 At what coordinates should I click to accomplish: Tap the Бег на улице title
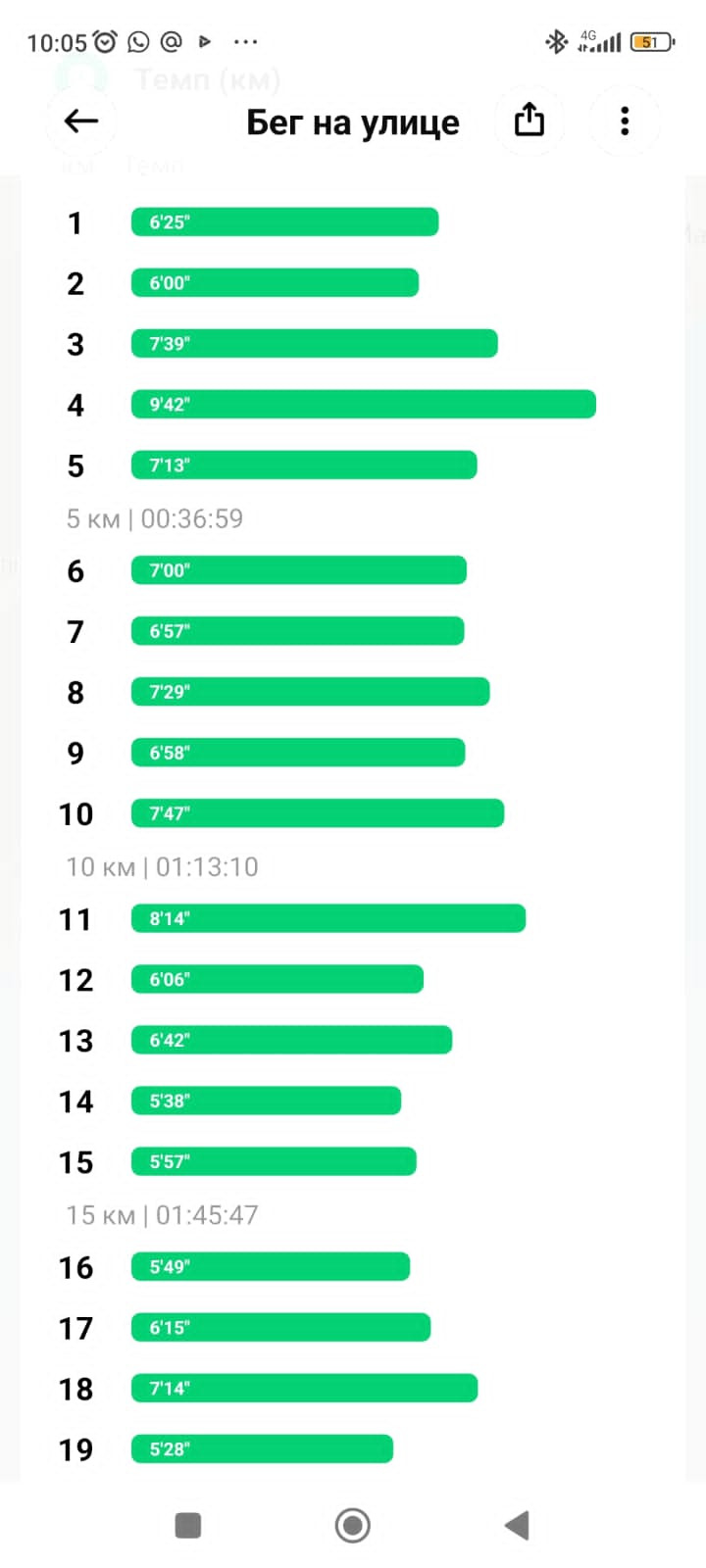pyautogui.click(x=353, y=122)
